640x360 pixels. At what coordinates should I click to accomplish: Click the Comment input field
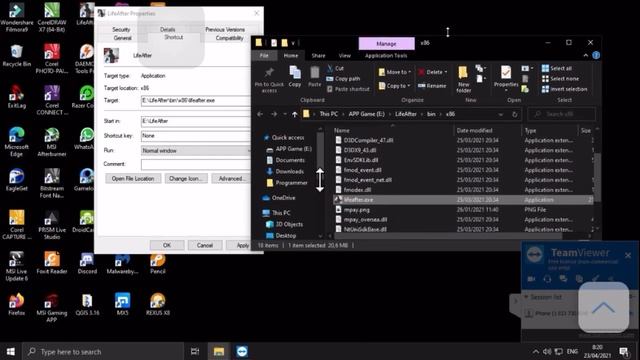pyautogui.click(x=196, y=164)
